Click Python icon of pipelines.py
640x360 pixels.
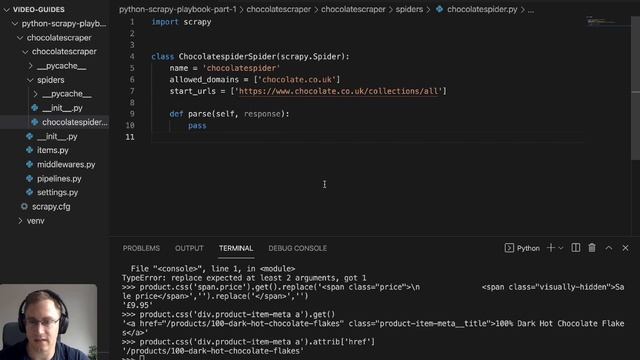point(29,178)
